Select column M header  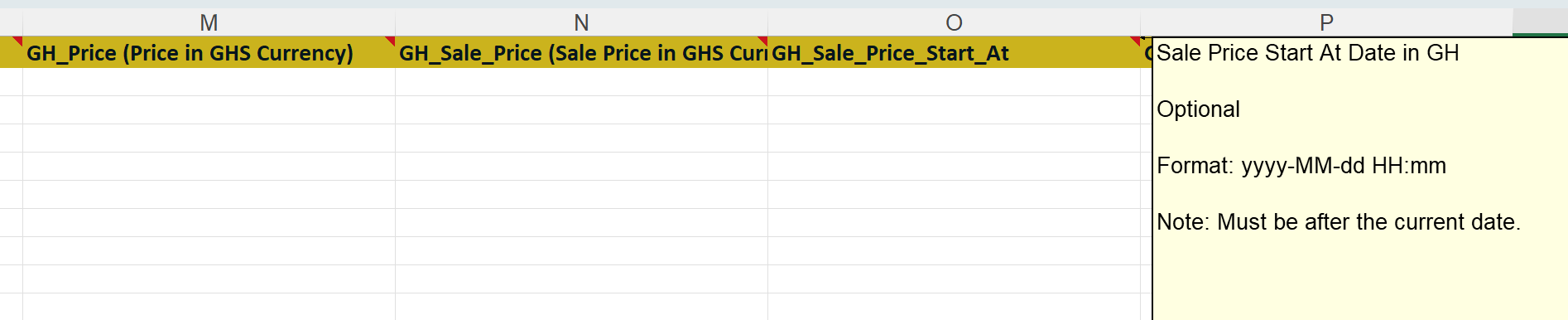(209, 22)
